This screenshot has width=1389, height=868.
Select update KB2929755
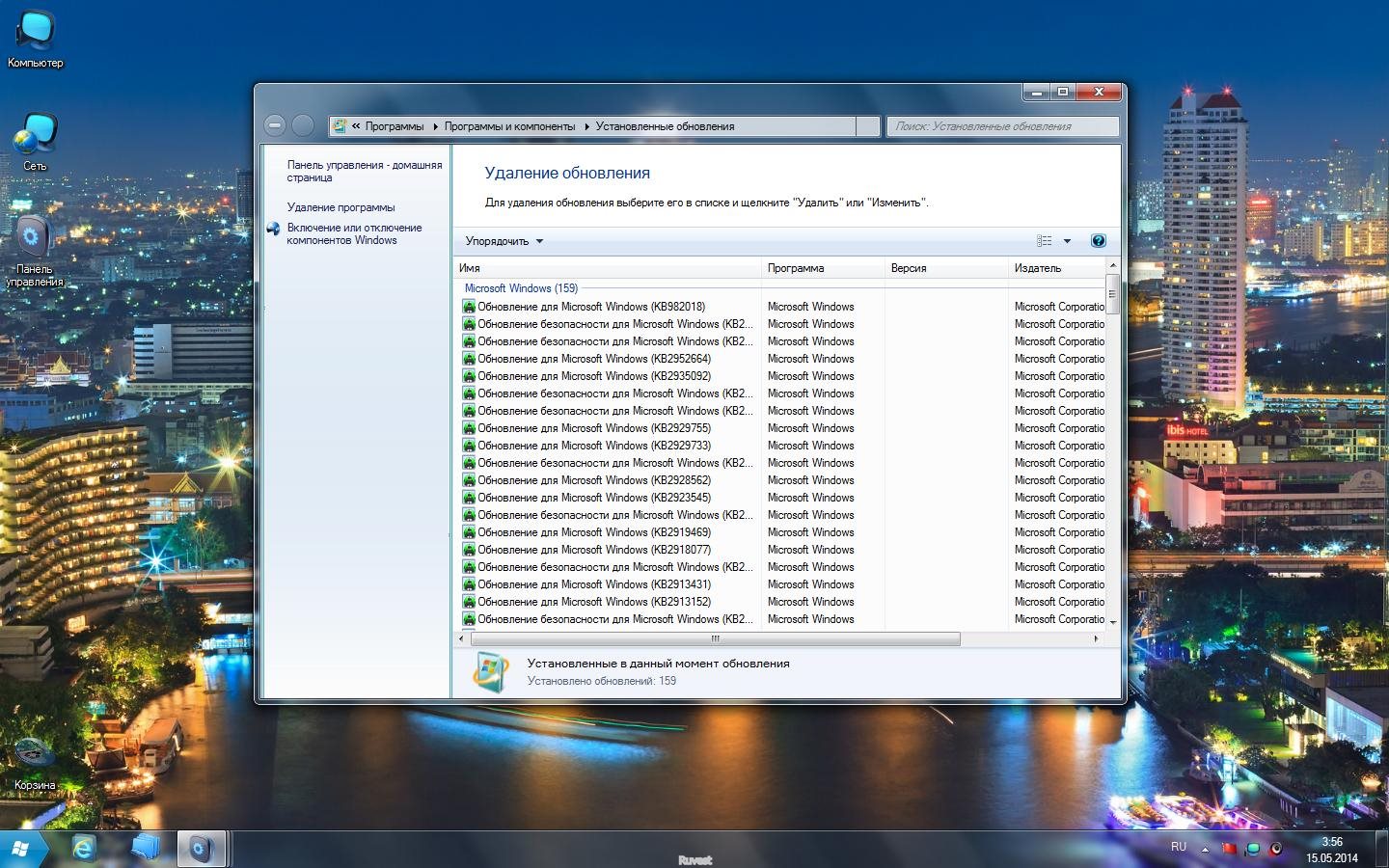click(x=593, y=428)
